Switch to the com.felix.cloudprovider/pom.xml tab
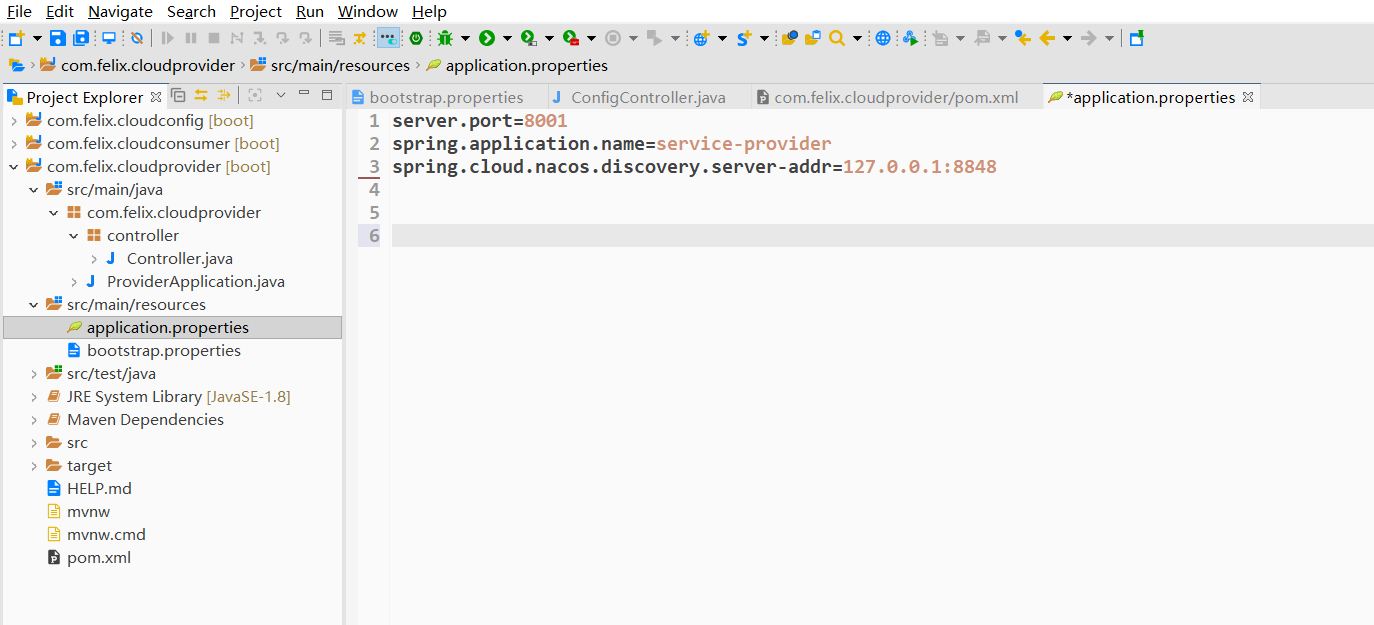This screenshot has height=625, width=1374. pos(896,97)
